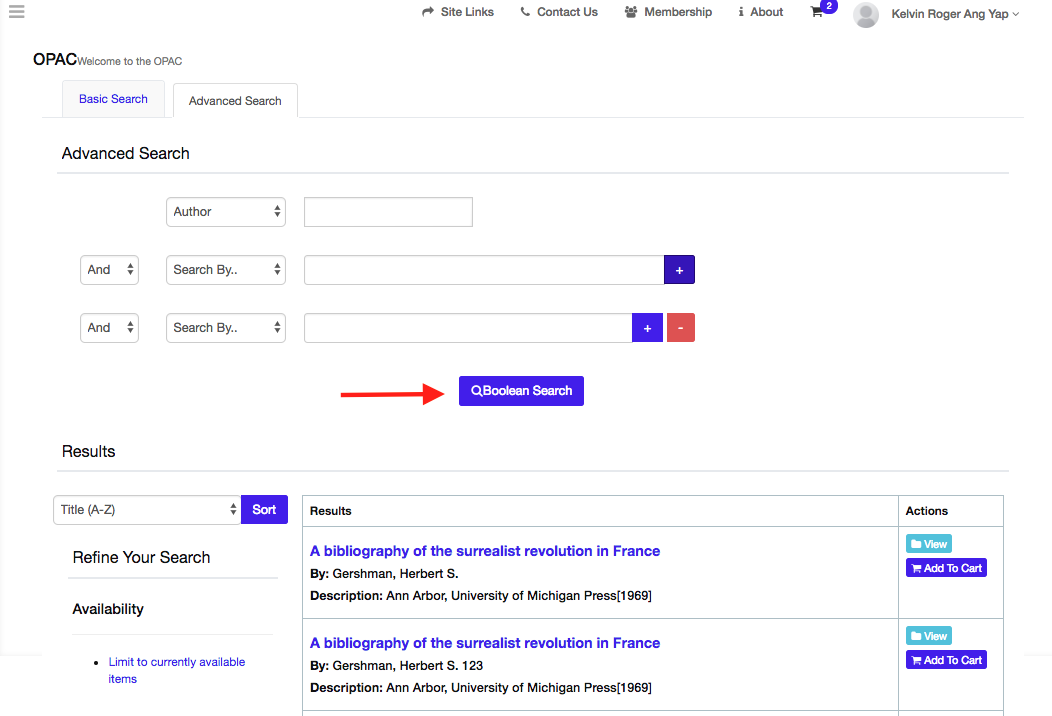This screenshot has width=1052, height=716.
Task: Switch to the Basic Search tab
Action: 113,99
